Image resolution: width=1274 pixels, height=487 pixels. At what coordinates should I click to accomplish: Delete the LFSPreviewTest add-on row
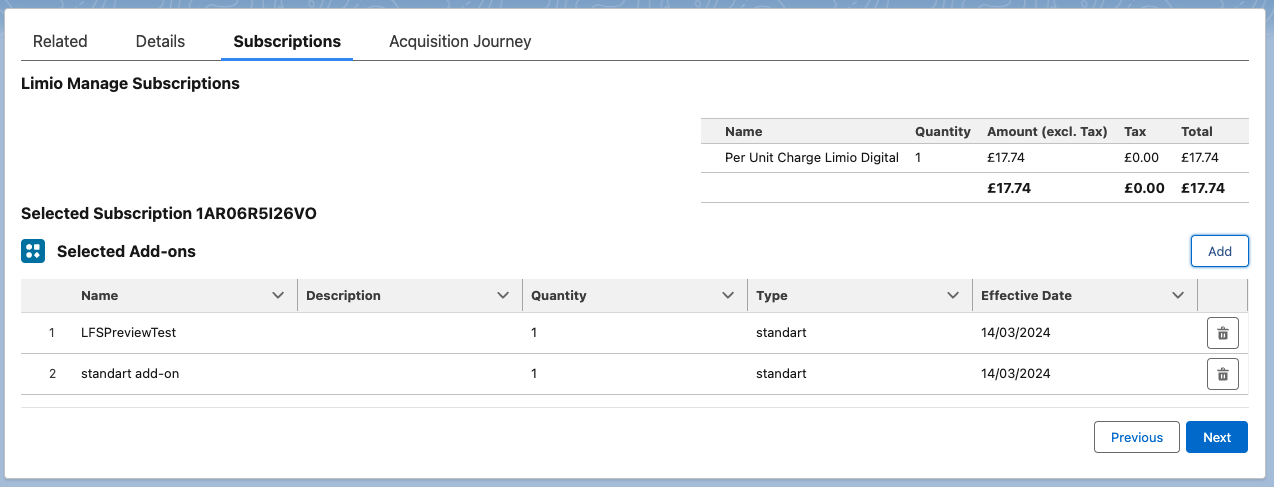tap(1222, 333)
